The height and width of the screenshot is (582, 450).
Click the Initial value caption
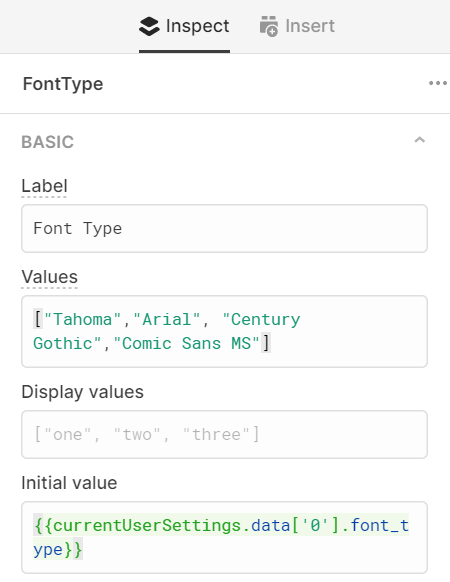click(69, 483)
